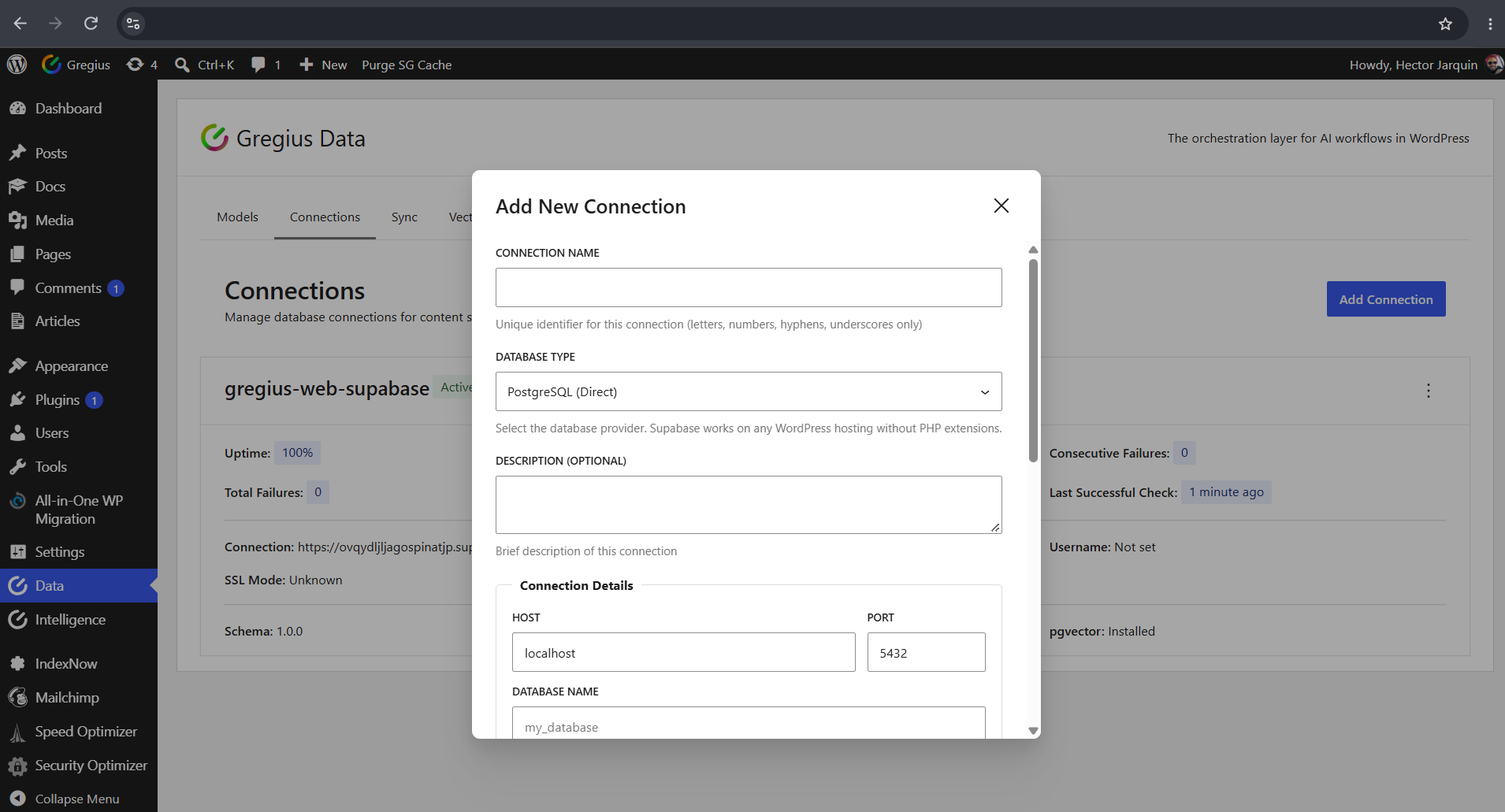Image resolution: width=1505 pixels, height=812 pixels.
Task: Open the Gregius admin bar link
Action: (x=76, y=65)
